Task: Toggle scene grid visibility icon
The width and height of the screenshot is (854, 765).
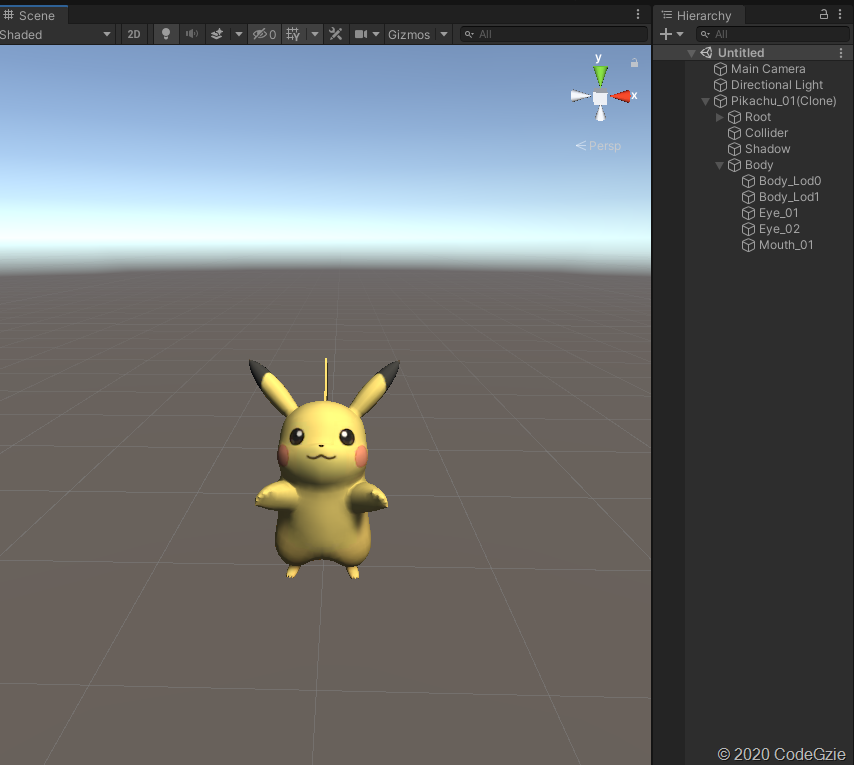Action: click(293, 34)
